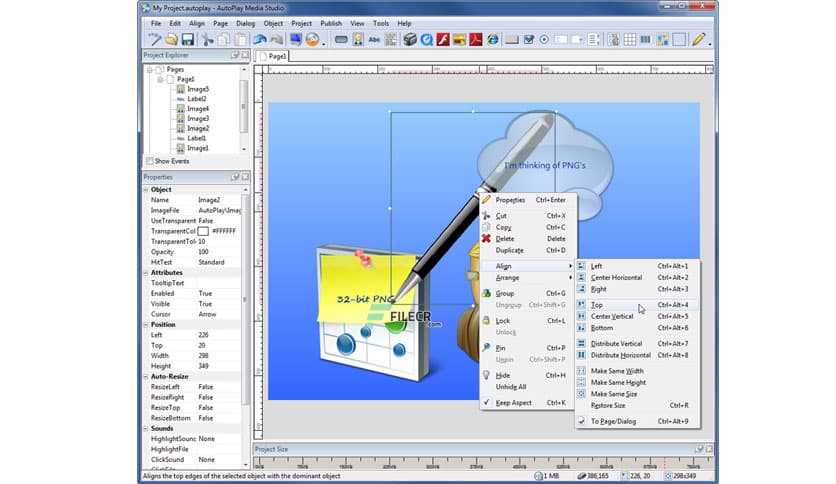The height and width of the screenshot is (484, 836).
Task: Click the Opacity value 100 field
Action: [219, 252]
